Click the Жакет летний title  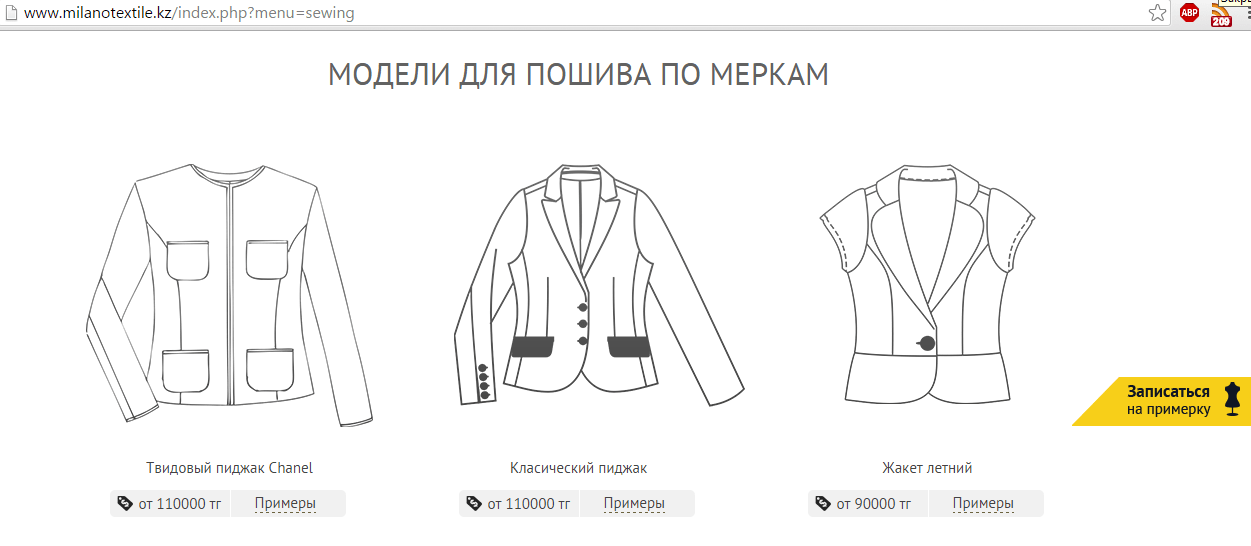coord(927,468)
